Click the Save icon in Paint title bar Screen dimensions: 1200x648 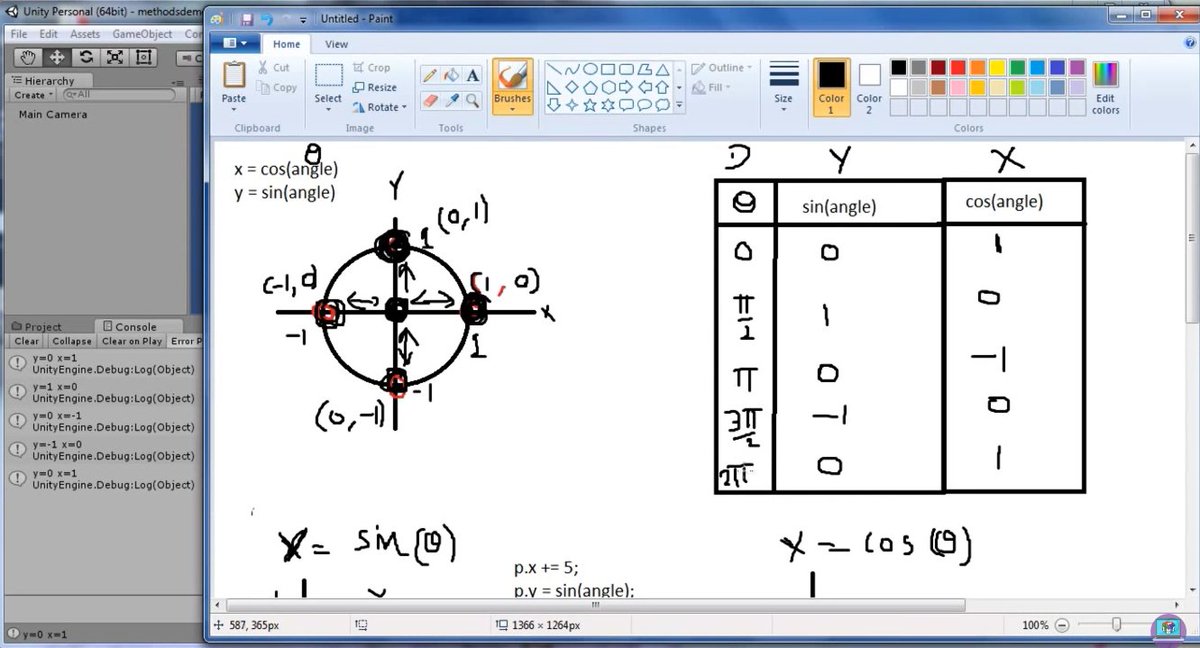[x=247, y=18]
